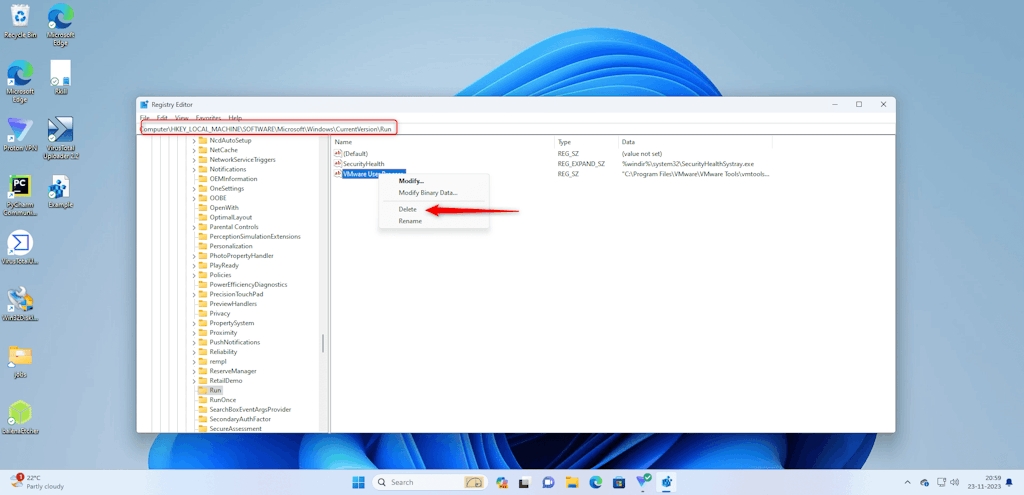The width and height of the screenshot is (1024, 495).
Task: Select the SecurityHealth value icon
Action: coord(338,163)
